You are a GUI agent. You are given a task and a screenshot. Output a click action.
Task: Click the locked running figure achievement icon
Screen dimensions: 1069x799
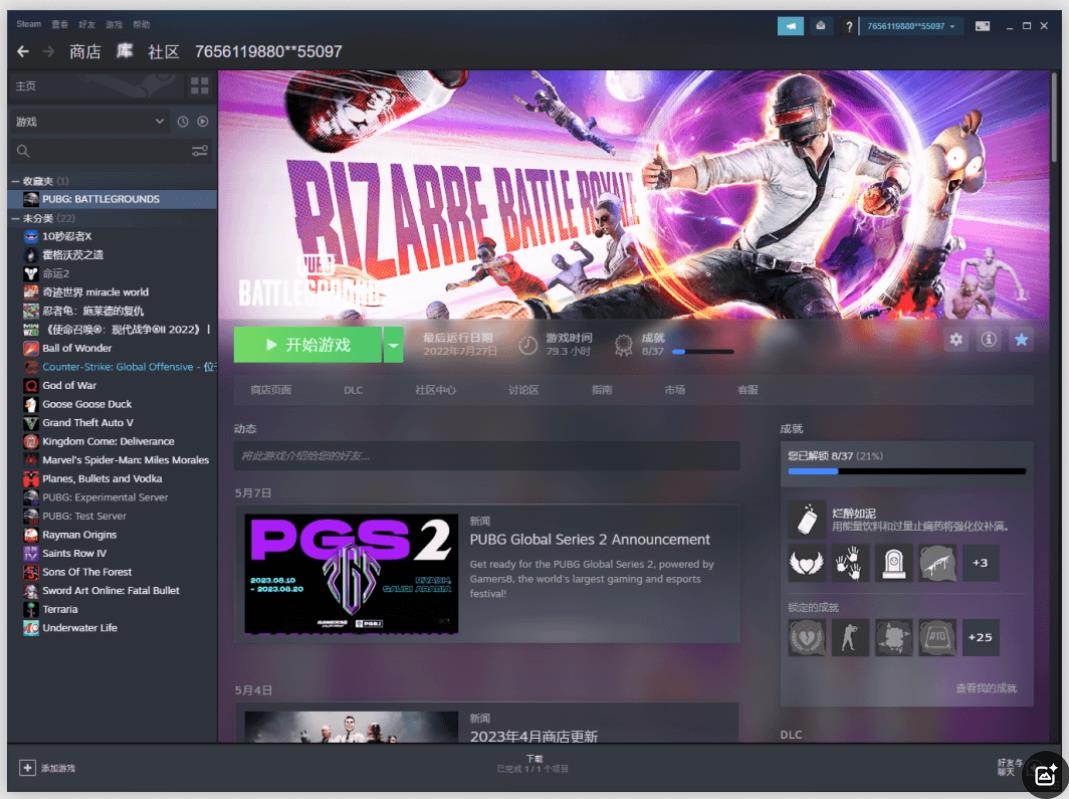(850, 637)
